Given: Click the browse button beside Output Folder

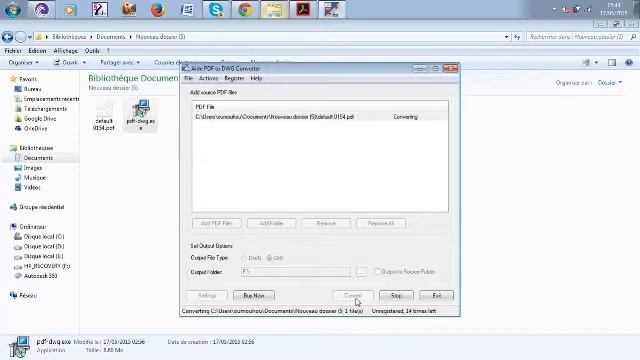Looking at the screenshot, I should tap(361, 271).
